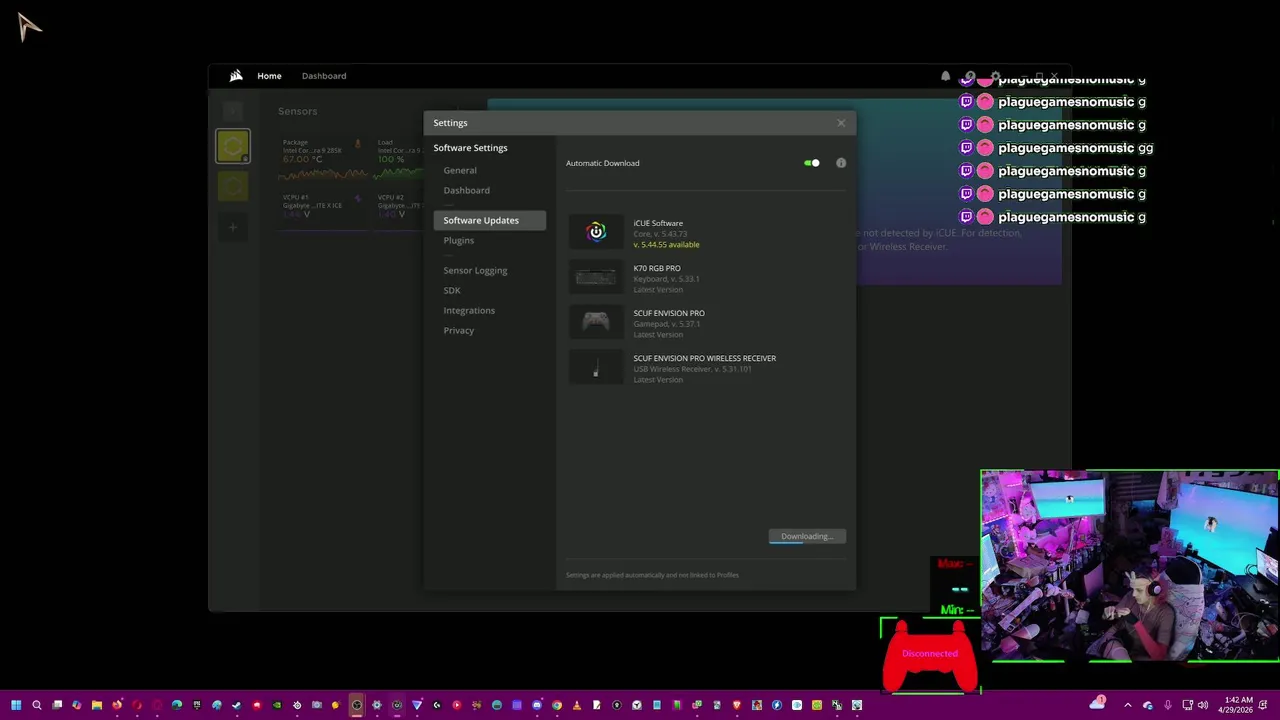Click the 'K70 RGB PRO' entry name
Screen dimensions: 1280x720
[x=657, y=268]
